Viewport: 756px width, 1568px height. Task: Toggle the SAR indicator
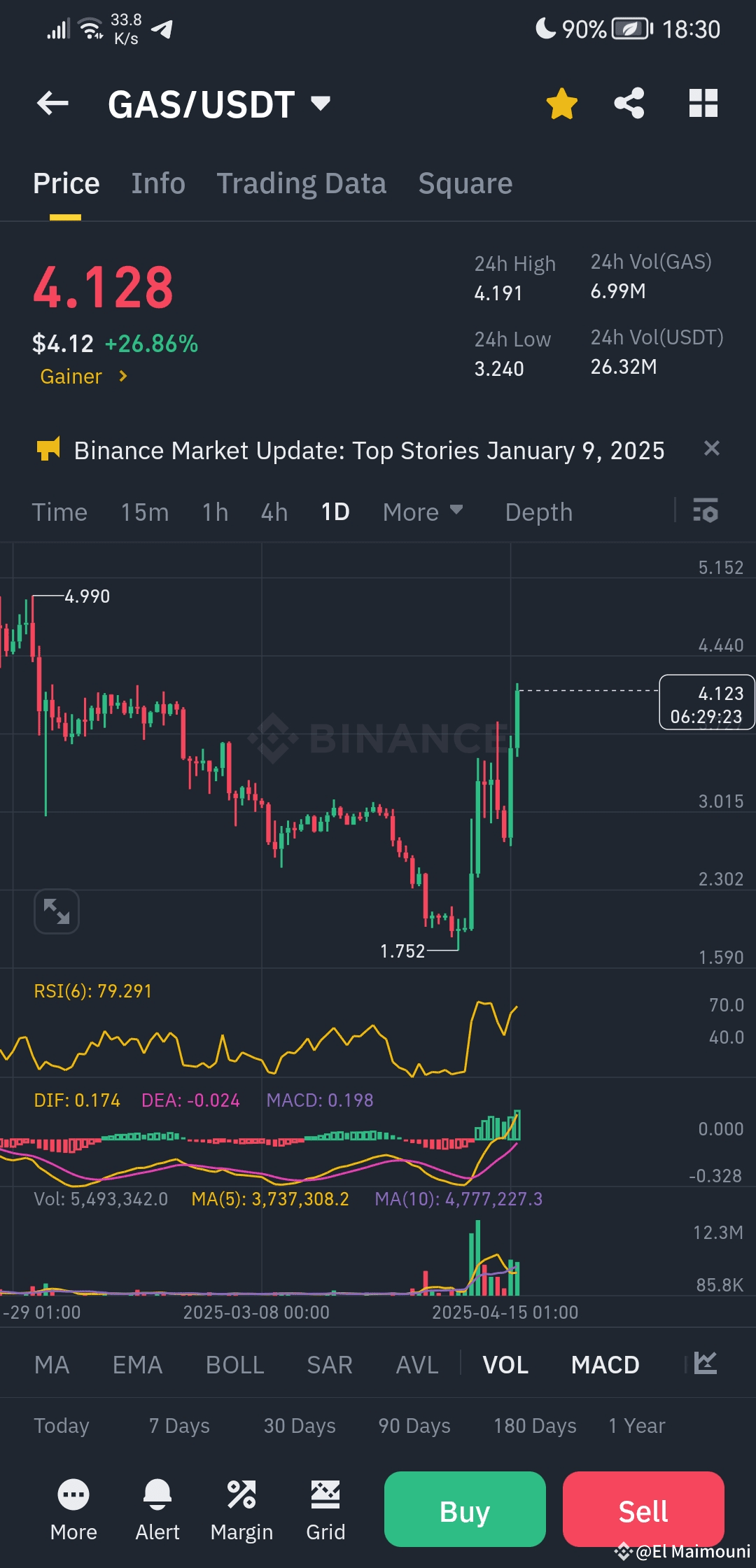point(330,1365)
